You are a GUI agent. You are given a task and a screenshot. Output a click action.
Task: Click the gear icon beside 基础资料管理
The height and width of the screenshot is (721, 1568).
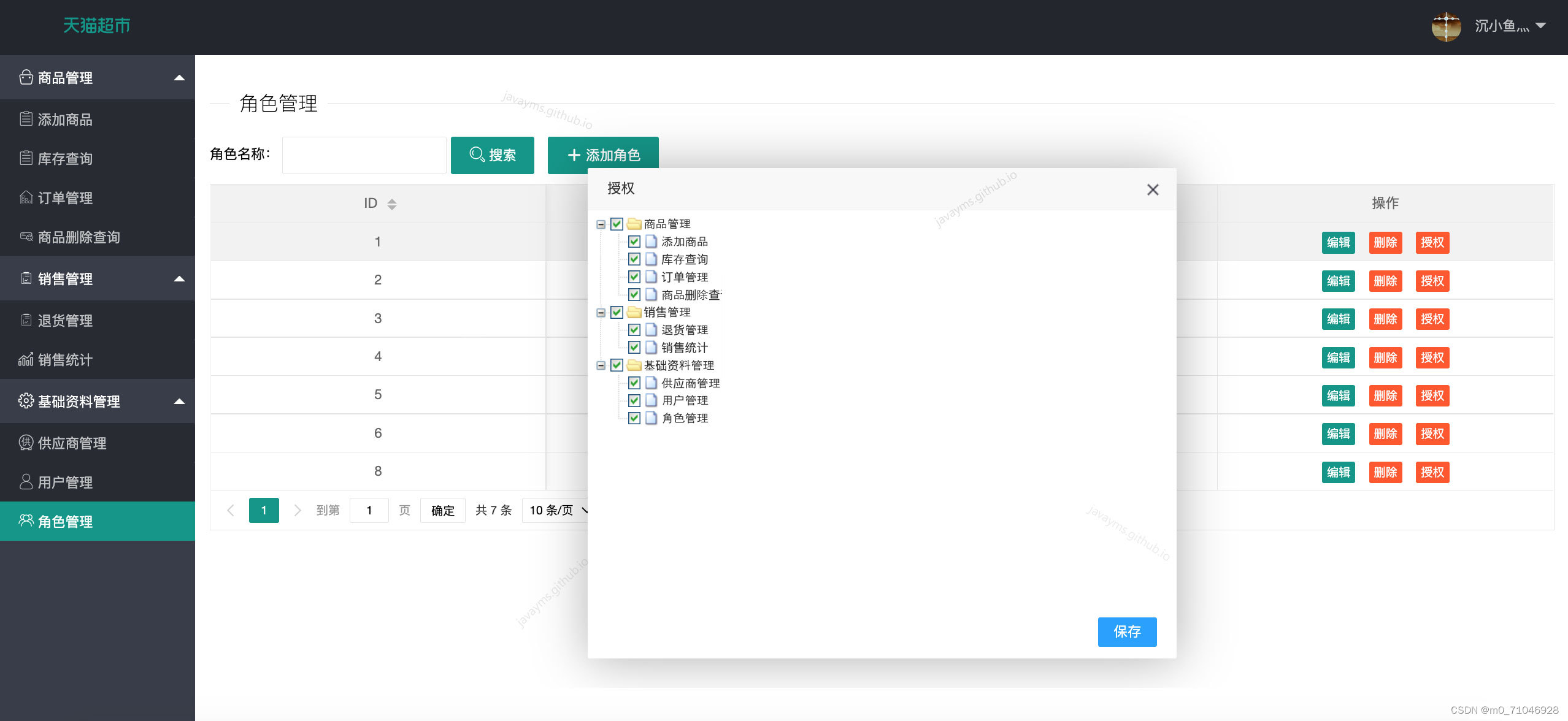pyautogui.click(x=26, y=401)
